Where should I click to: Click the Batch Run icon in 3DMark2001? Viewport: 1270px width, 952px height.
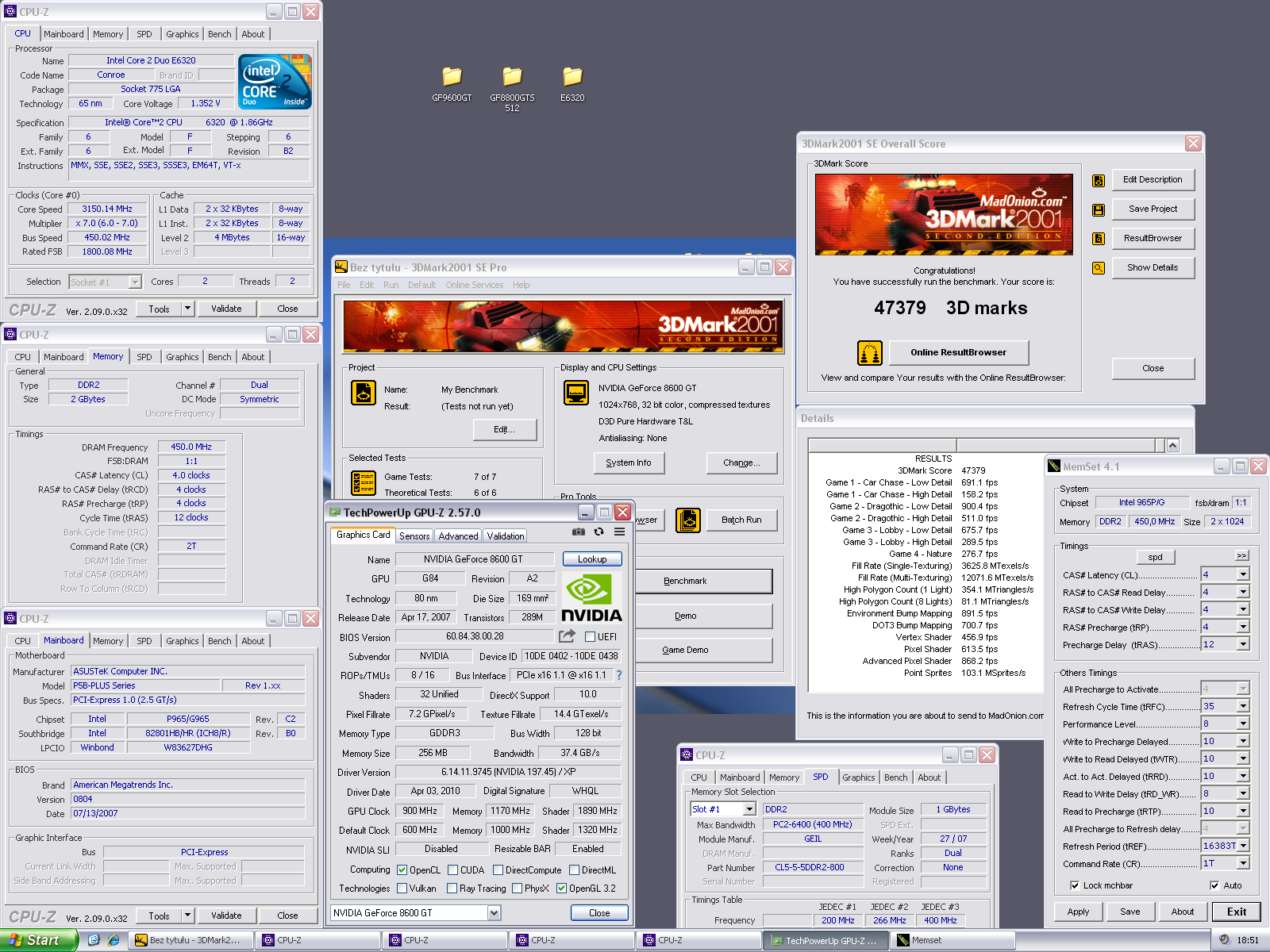687,520
